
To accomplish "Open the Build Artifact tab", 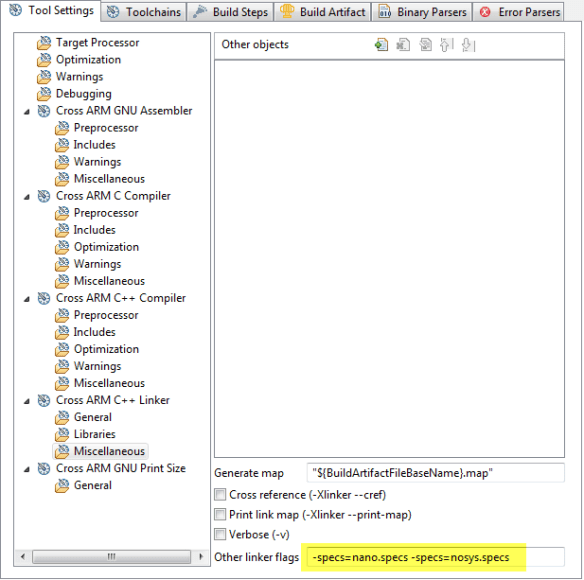I will point(323,12).
